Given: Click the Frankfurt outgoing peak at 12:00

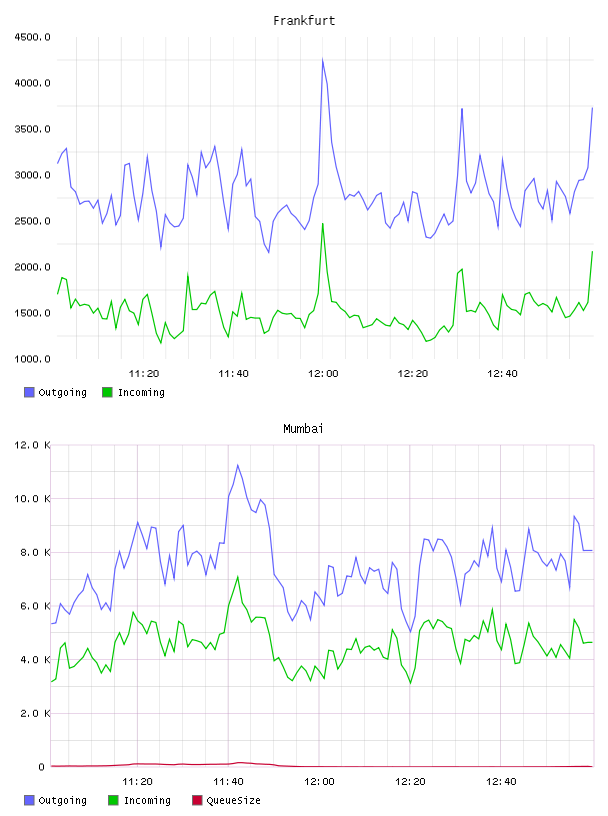Looking at the screenshot, I should pos(323,60).
